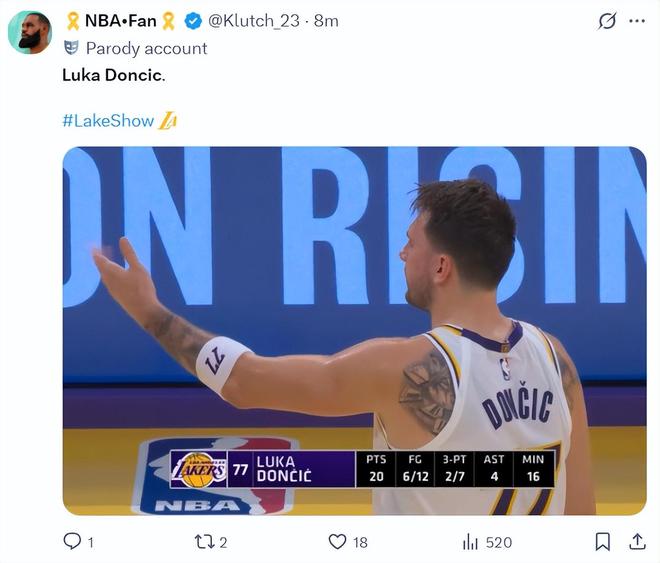The height and width of the screenshot is (563, 660).
Task: Repost the tweet using the retweet icon
Action: point(204,541)
